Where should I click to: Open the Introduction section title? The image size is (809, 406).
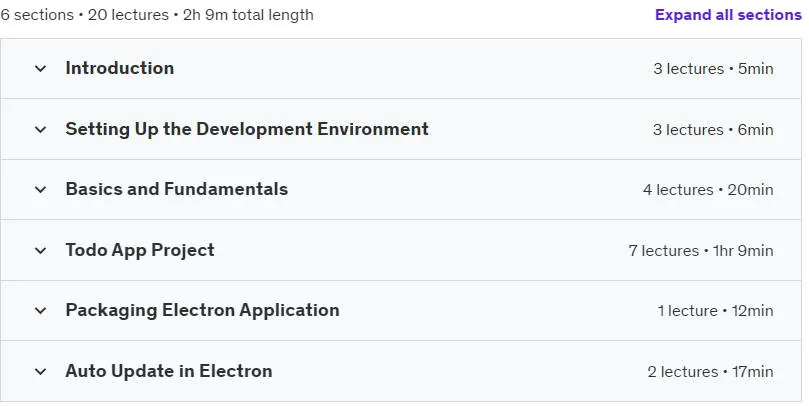pyautogui.click(x=120, y=68)
